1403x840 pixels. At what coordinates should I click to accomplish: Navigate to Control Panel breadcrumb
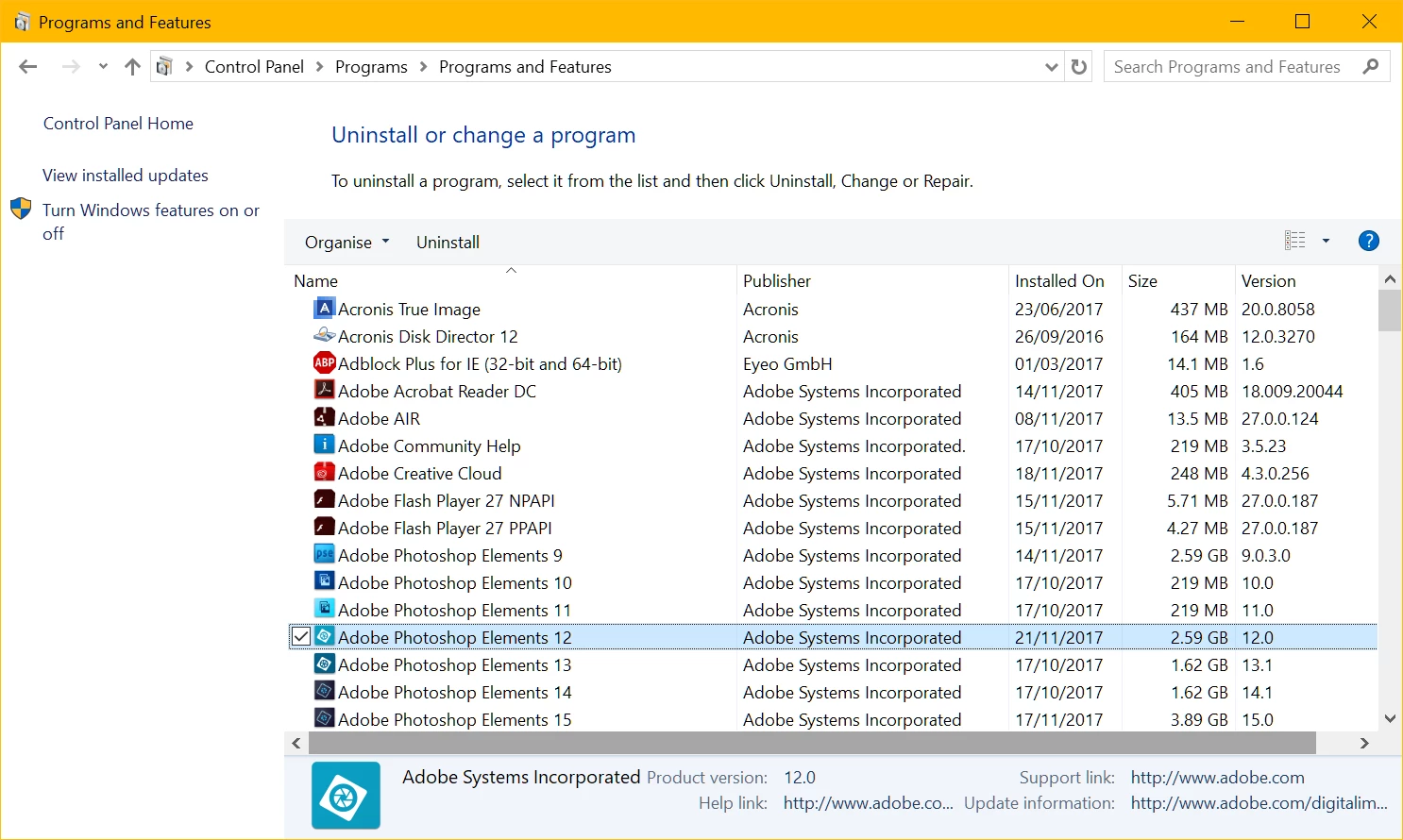(254, 67)
